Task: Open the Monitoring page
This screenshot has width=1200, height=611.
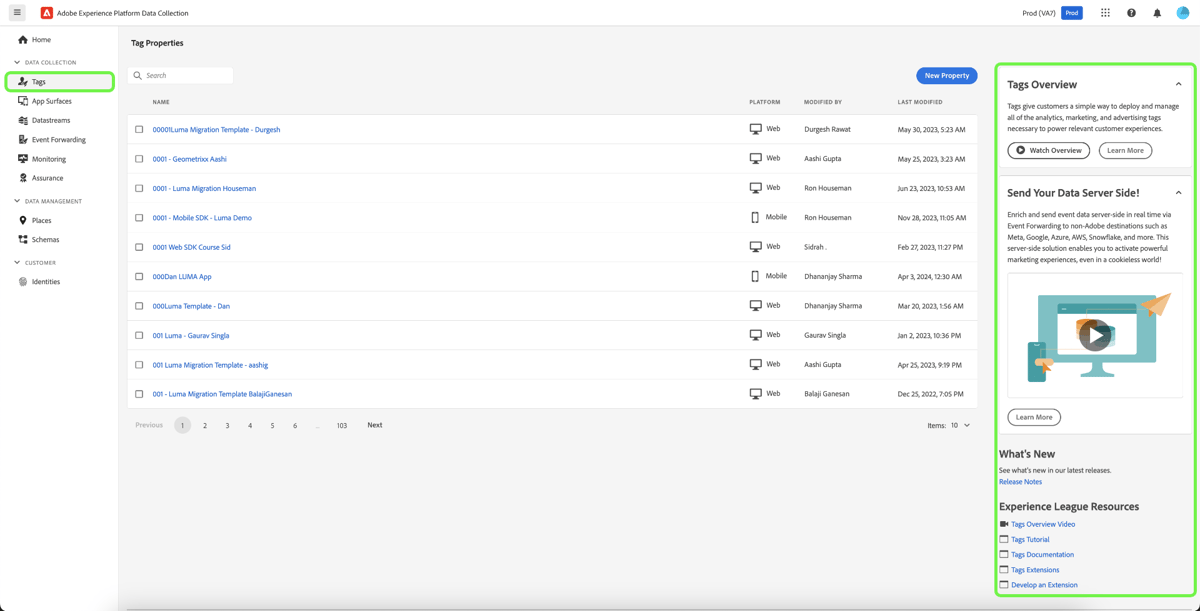Action: pos(50,158)
